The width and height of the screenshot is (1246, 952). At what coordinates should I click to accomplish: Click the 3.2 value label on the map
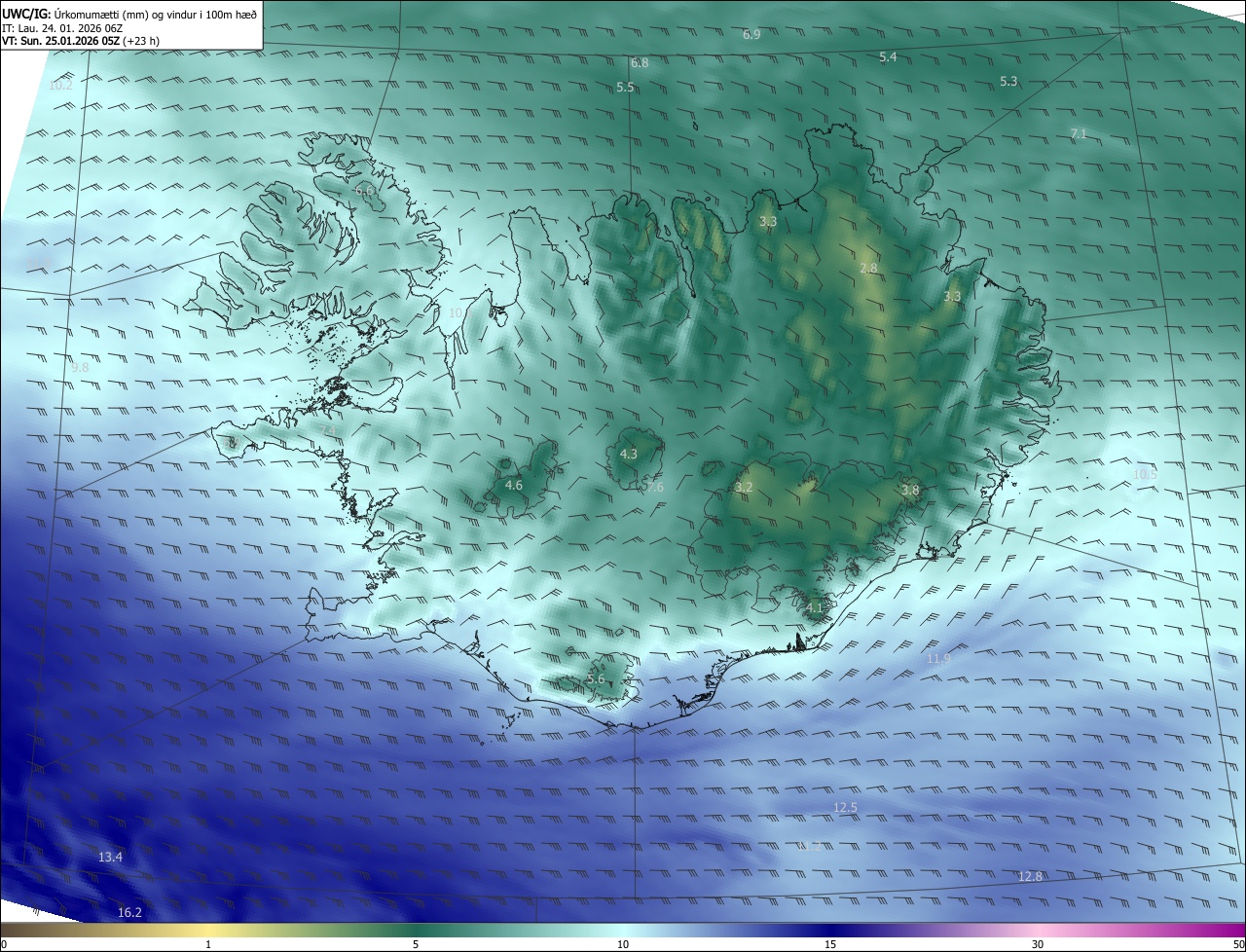tap(744, 487)
